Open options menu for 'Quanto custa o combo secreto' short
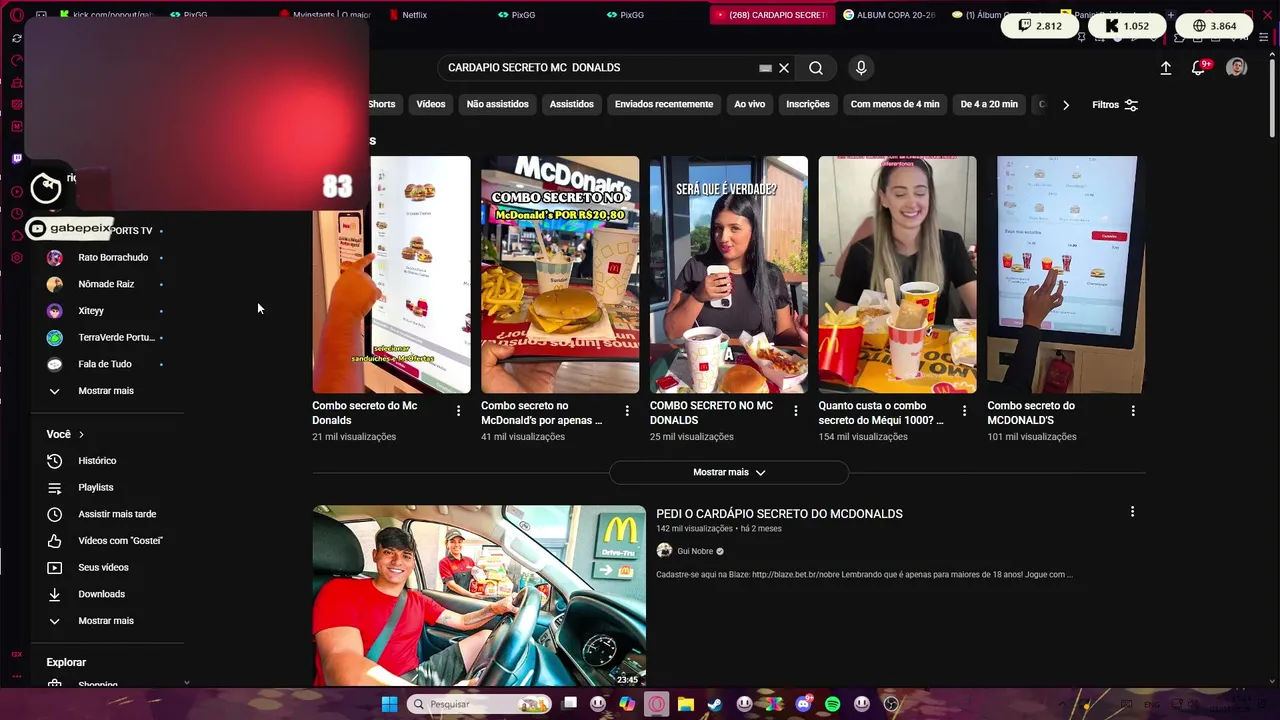Screen dimensions: 1280x720 click(964, 411)
